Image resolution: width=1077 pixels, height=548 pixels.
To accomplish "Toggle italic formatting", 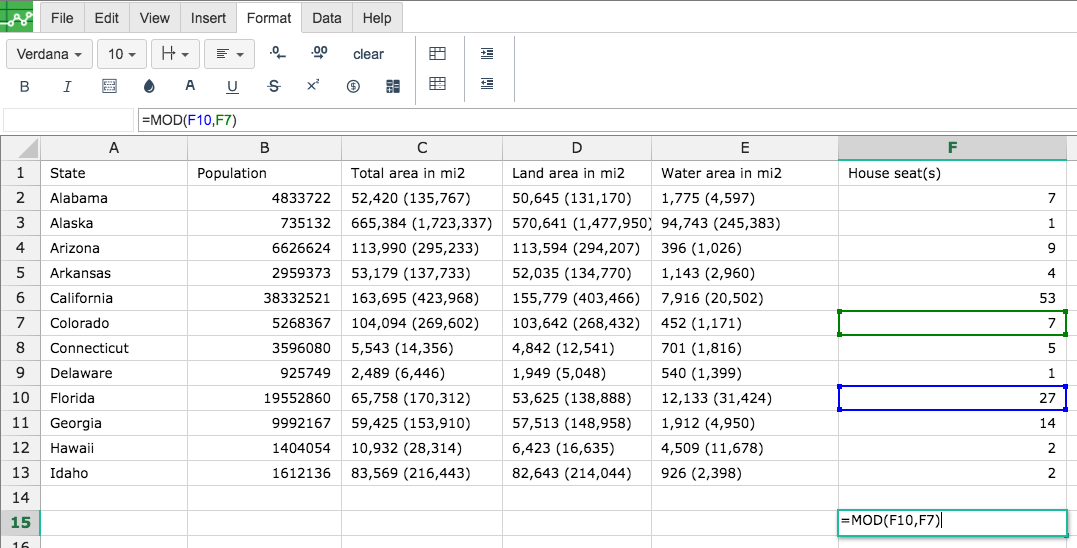I will (67, 87).
